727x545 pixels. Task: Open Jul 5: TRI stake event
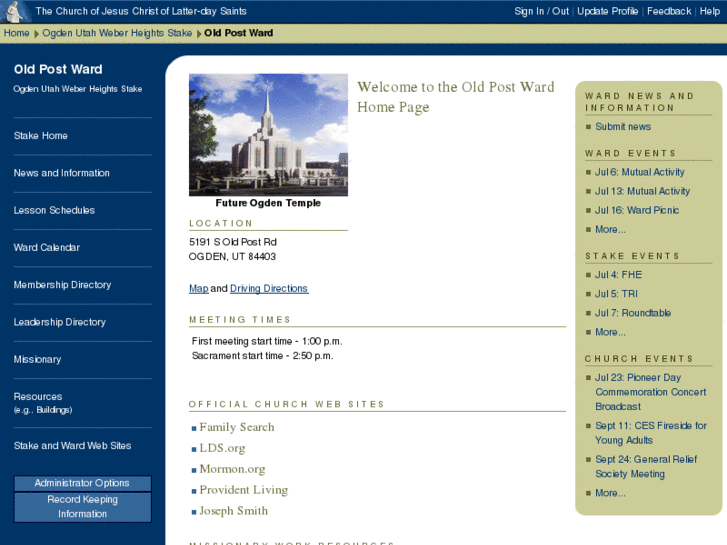616,294
